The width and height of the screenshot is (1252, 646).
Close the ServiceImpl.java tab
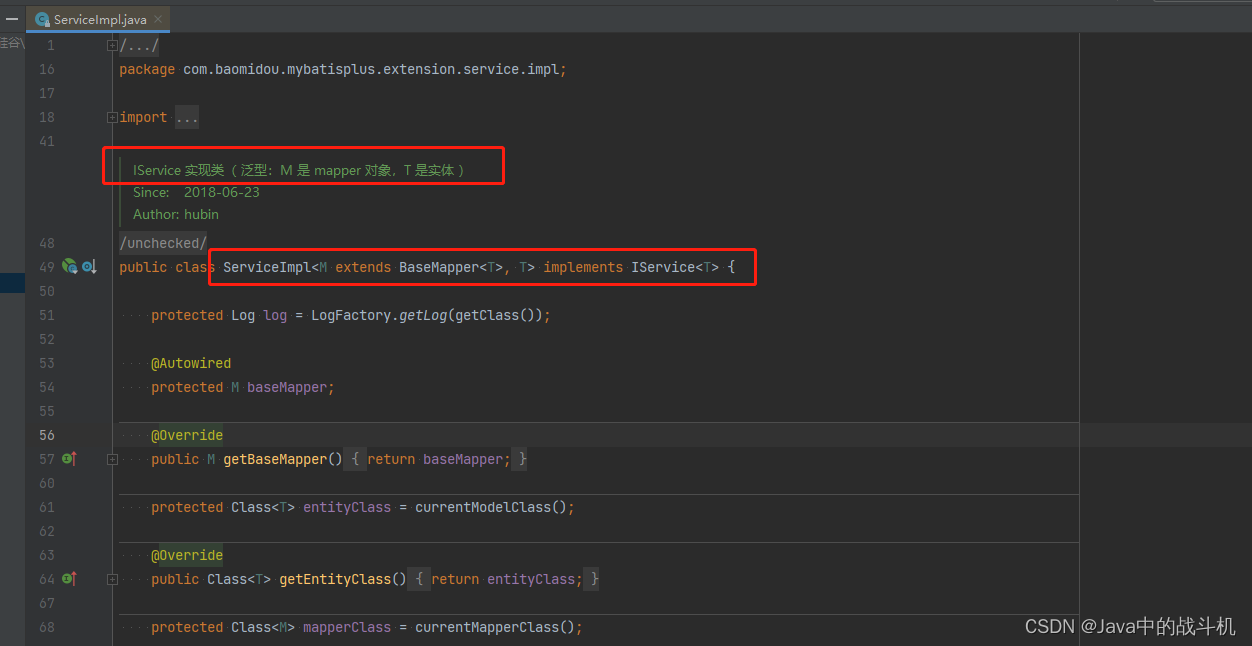click(x=159, y=20)
